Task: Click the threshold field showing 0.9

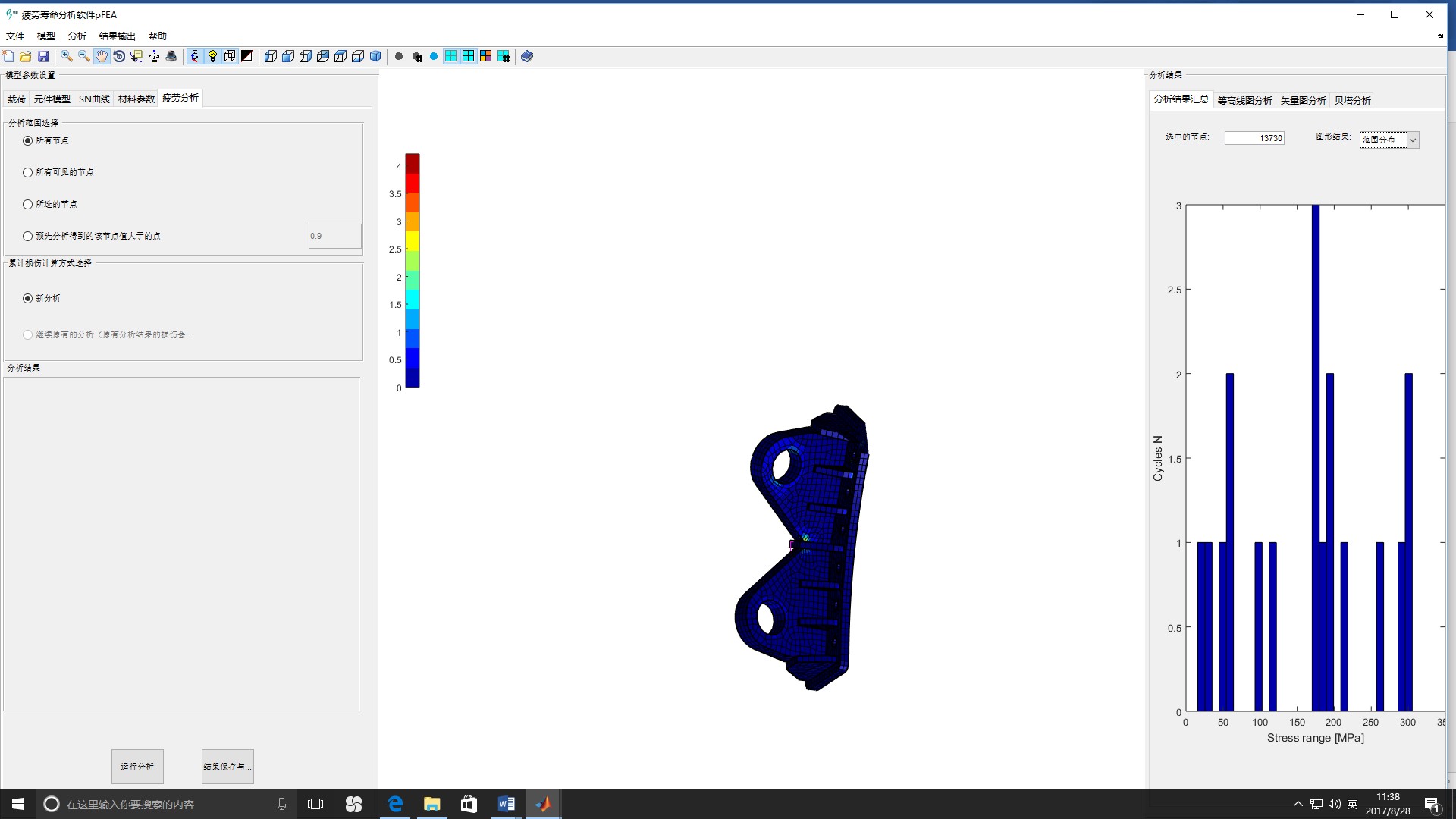Action: 335,236
